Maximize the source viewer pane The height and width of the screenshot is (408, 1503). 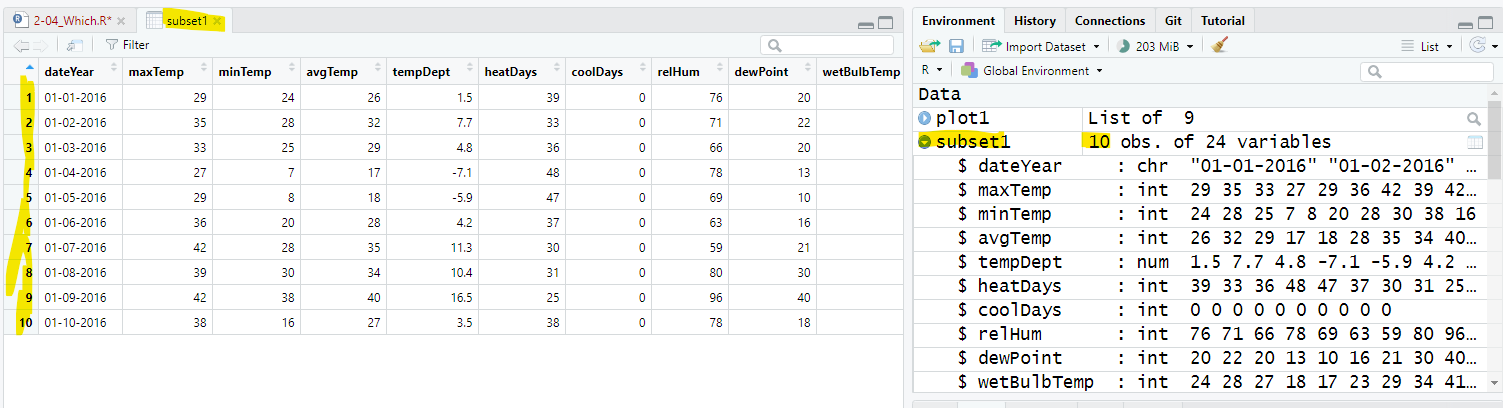tap(886, 22)
